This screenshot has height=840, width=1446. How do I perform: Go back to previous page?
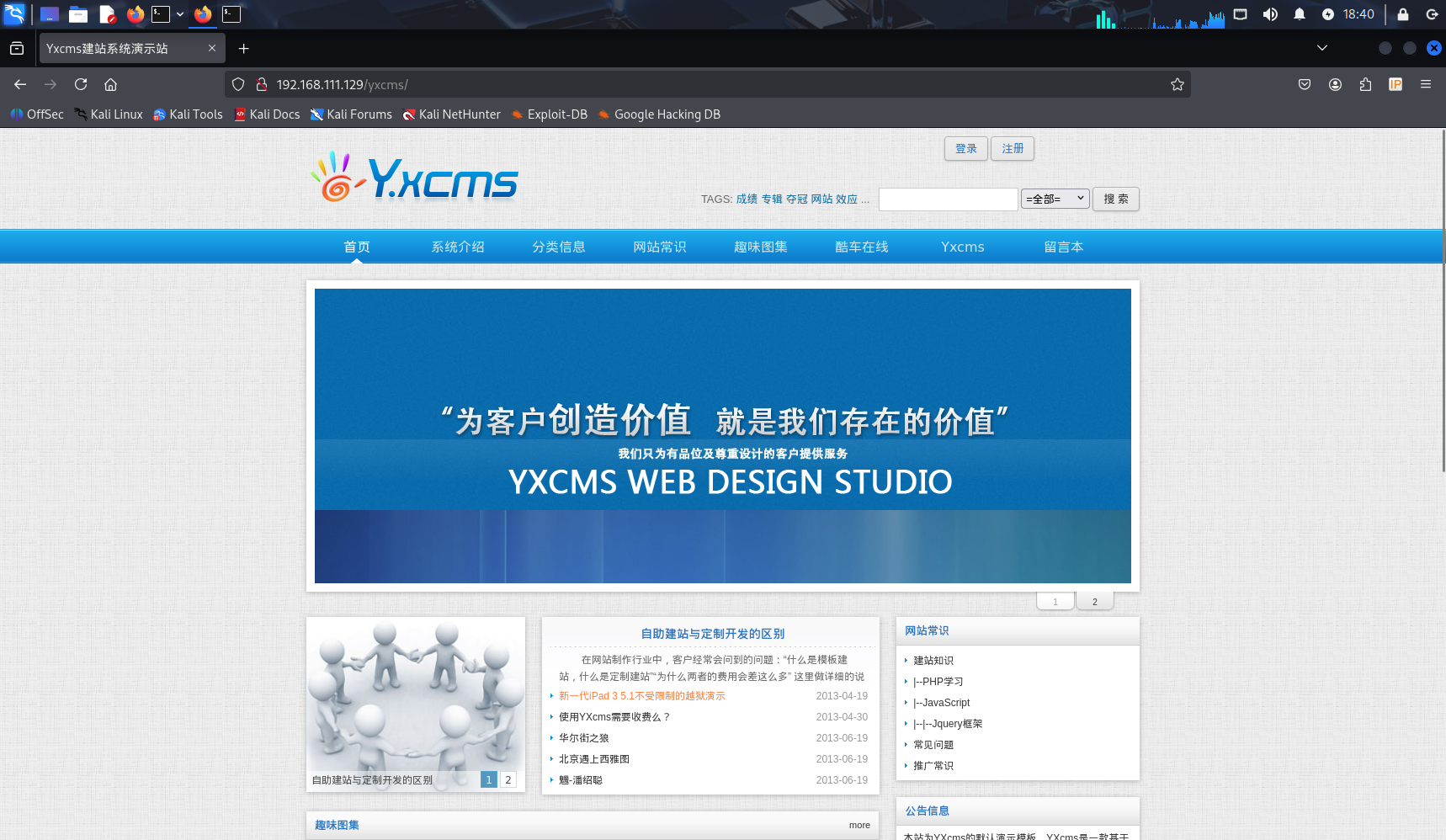click(20, 84)
